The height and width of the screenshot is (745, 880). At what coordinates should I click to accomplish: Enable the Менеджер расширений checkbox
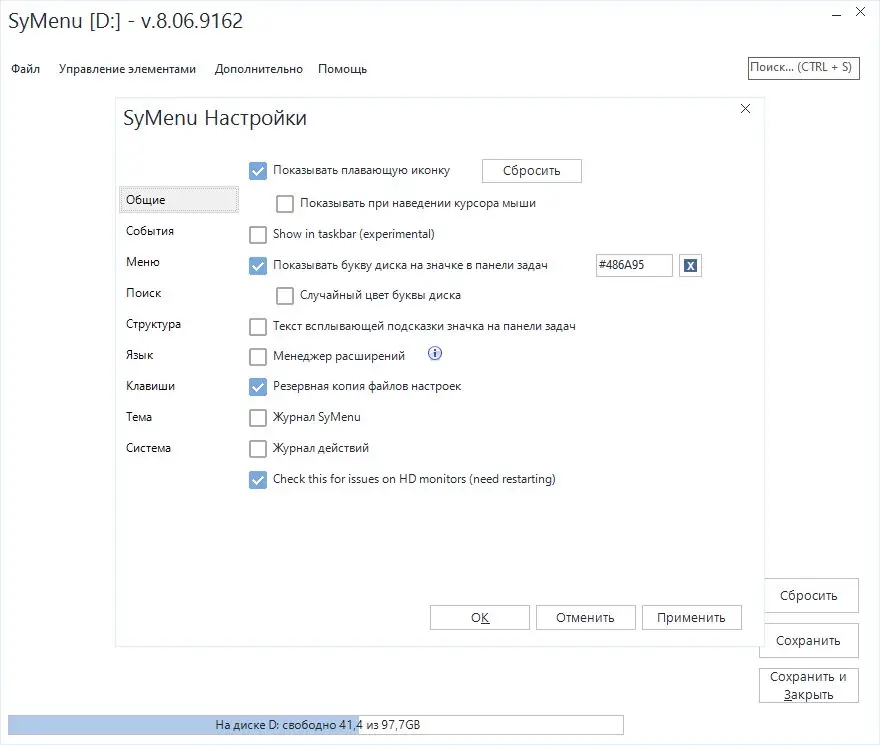click(x=258, y=356)
